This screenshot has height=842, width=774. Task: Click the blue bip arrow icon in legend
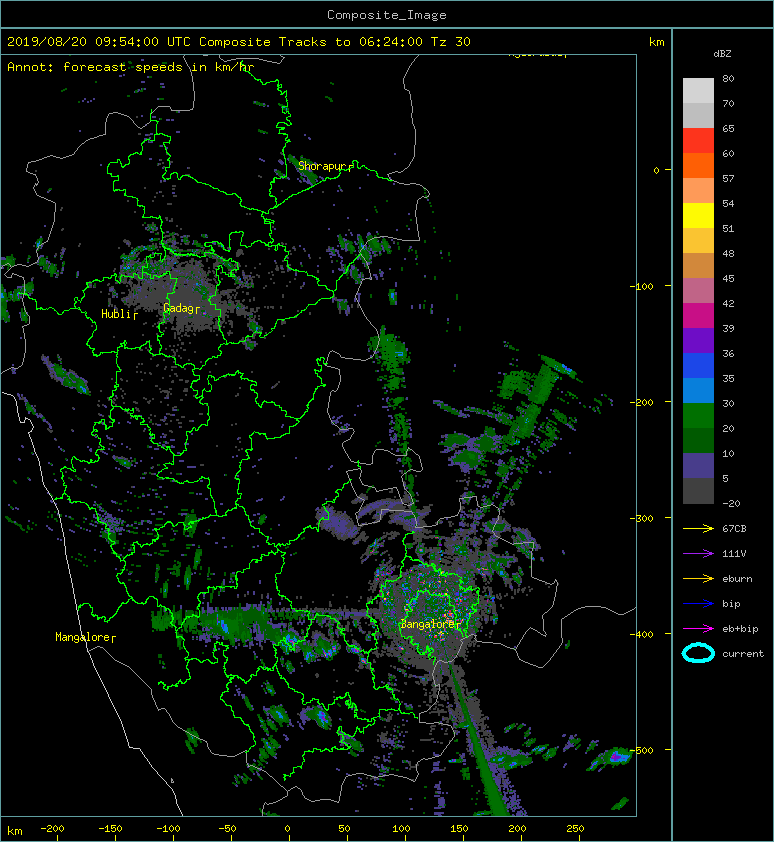[698, 604]
